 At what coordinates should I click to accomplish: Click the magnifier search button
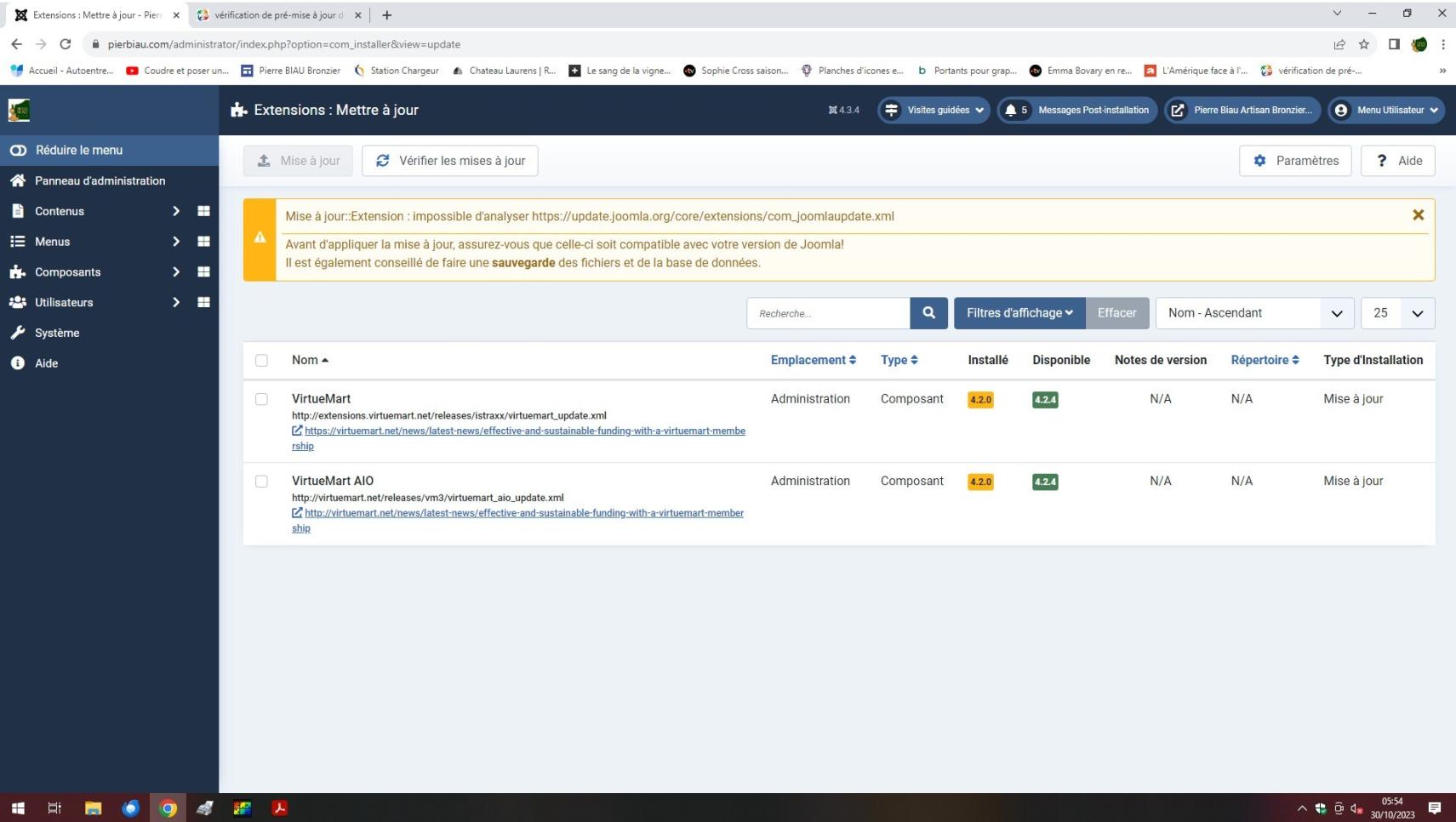click(928, 313)
